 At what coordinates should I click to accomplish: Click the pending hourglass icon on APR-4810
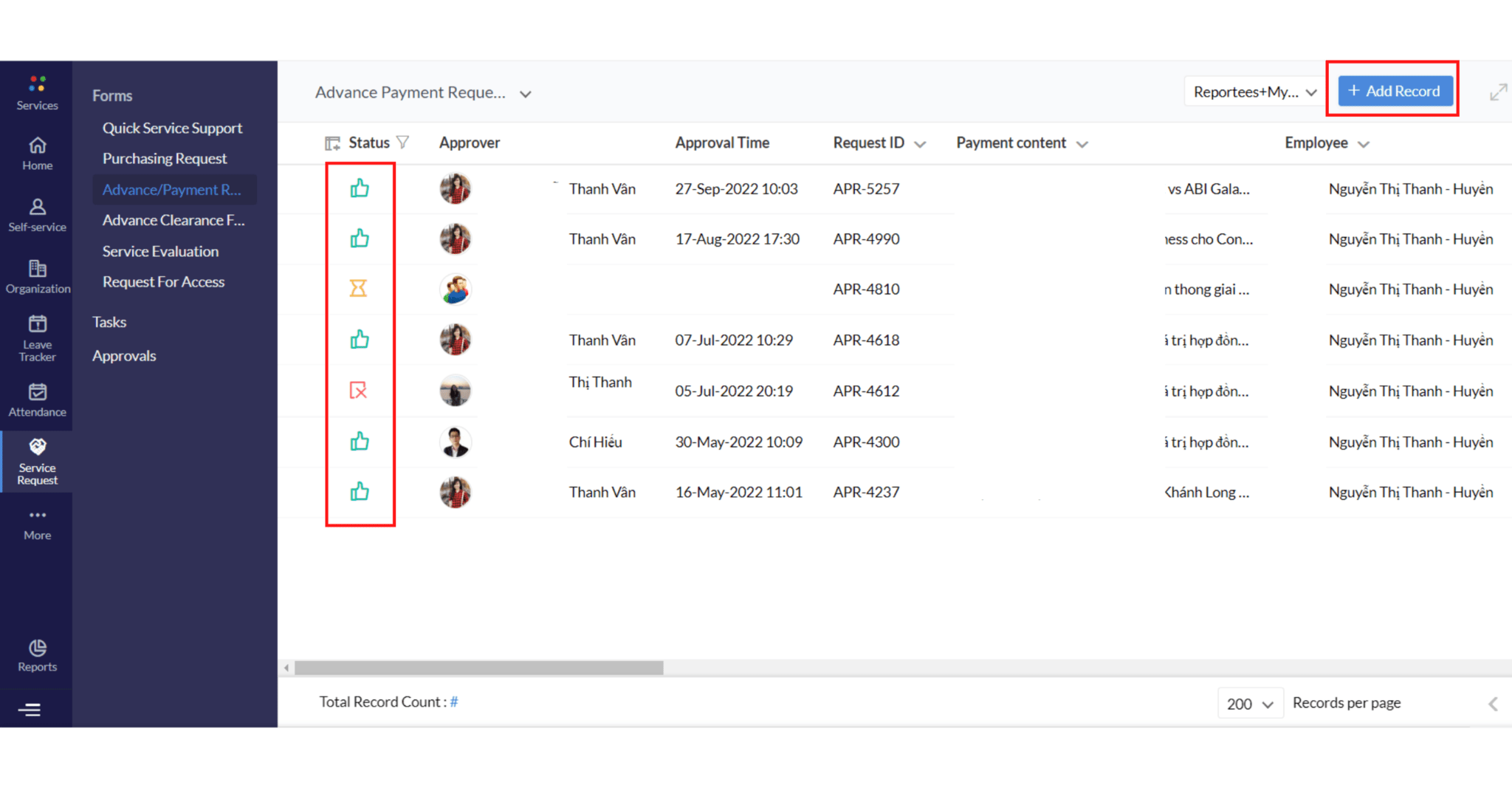click(359, 289)
